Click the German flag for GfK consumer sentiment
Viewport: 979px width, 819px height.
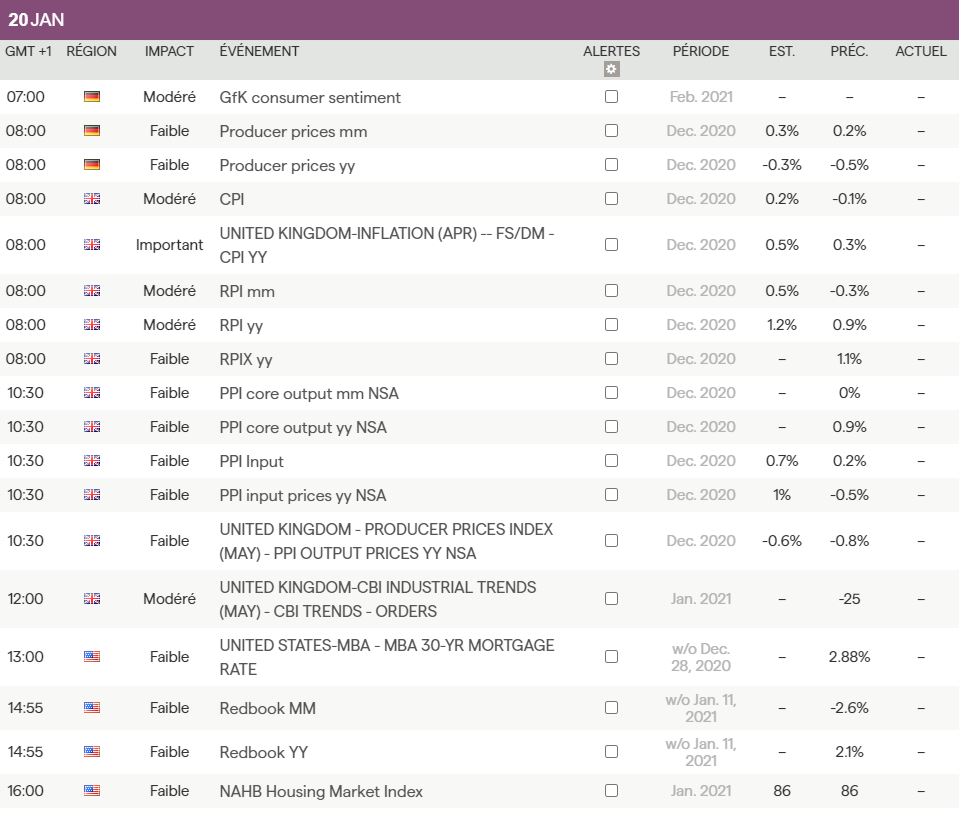[x=92, y=97]
